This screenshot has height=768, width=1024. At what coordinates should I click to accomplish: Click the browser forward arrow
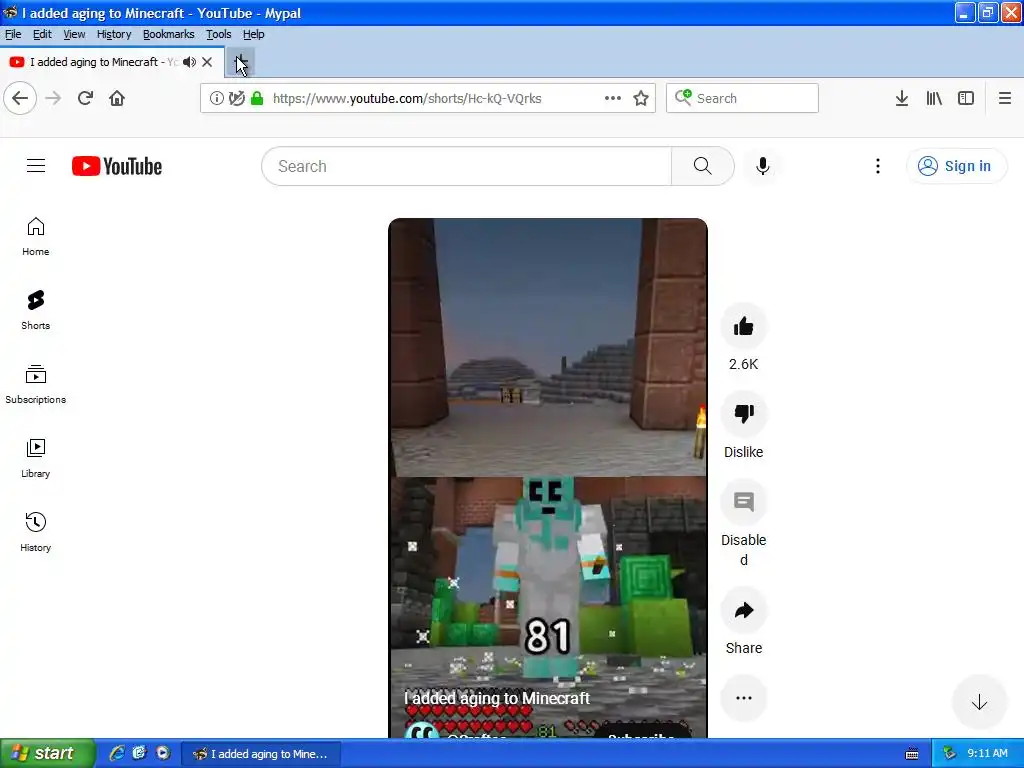[x=54, y=99]
